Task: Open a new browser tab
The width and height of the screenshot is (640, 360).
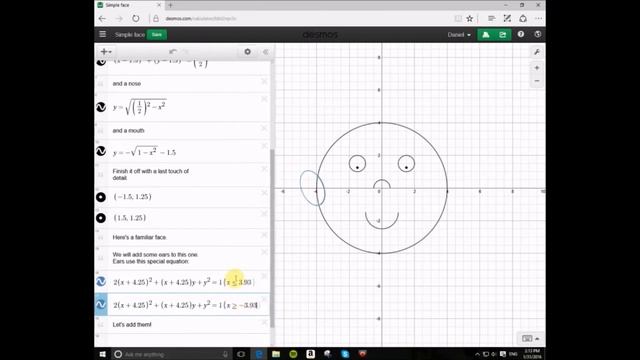Action: pos(171,5)
